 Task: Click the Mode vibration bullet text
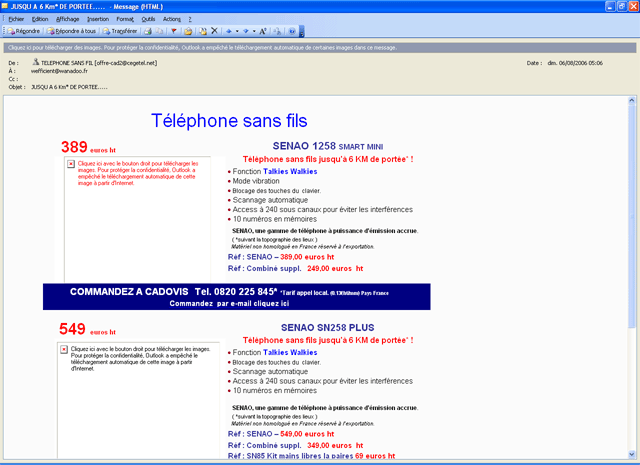tap(256, 181)
